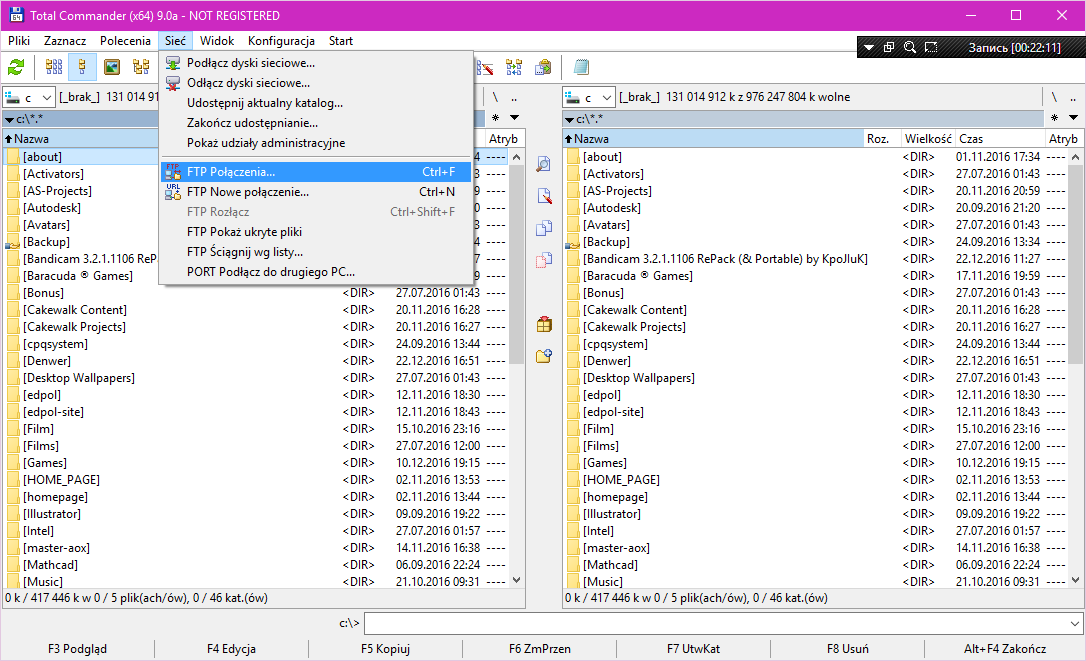Click F5 Kopiuj button
This screenshot has width=1086, height=661.
[x=385, y=649]
